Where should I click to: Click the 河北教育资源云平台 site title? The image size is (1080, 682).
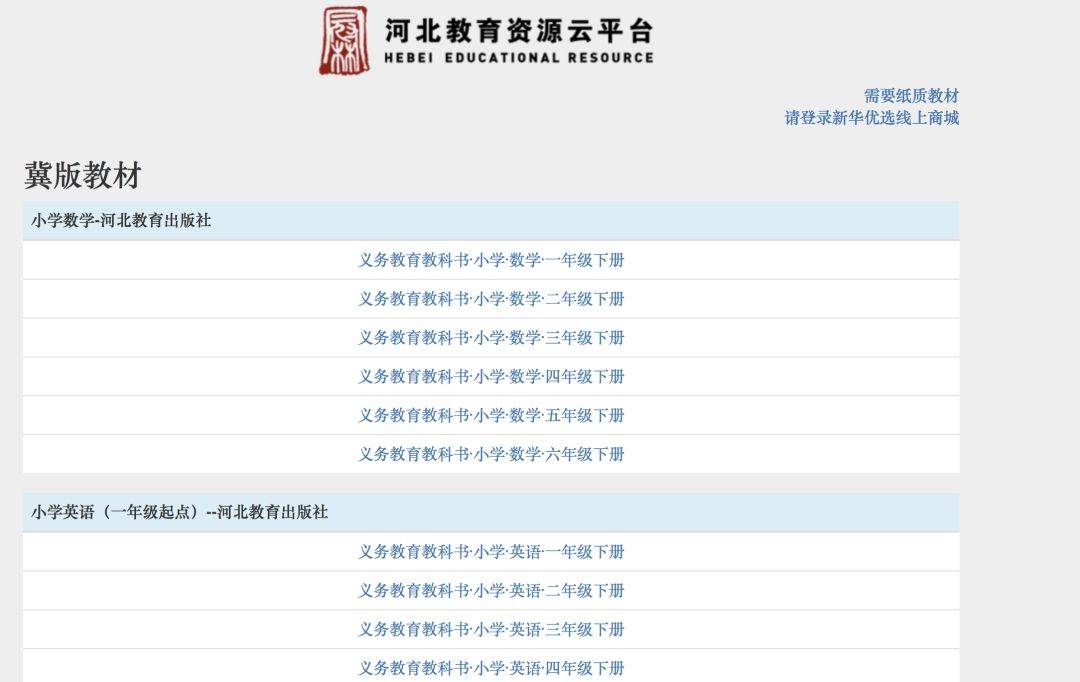518,30
